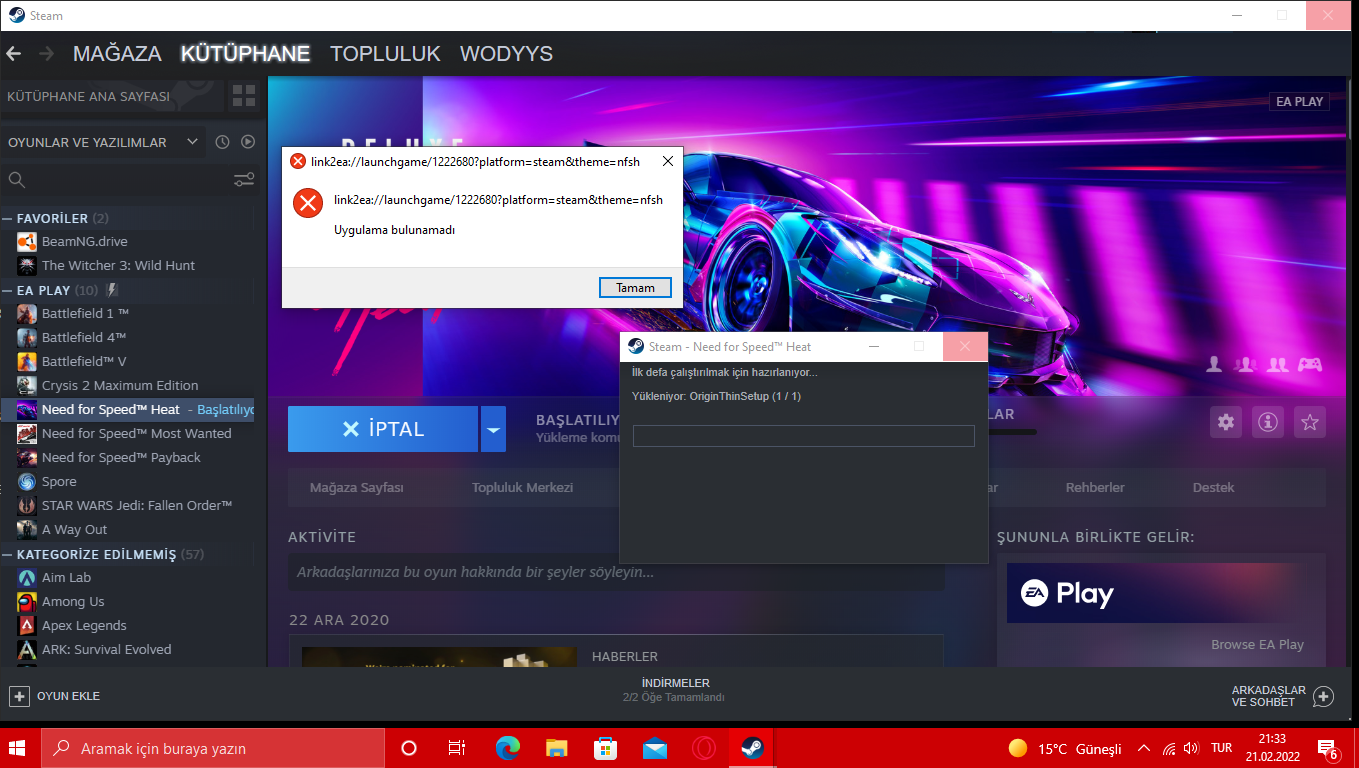1359x768 pixels.
Task: Open advanced filter options beside search
Action: 244,180
